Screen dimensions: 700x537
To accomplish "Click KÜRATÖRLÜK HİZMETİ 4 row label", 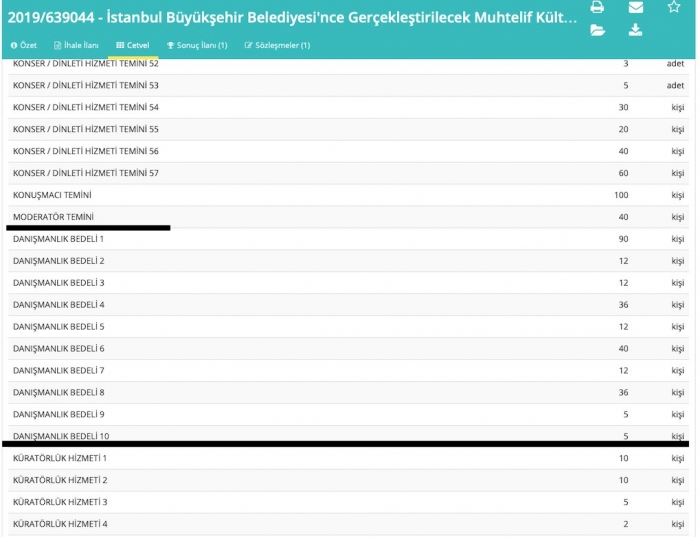I will point(60,524).
